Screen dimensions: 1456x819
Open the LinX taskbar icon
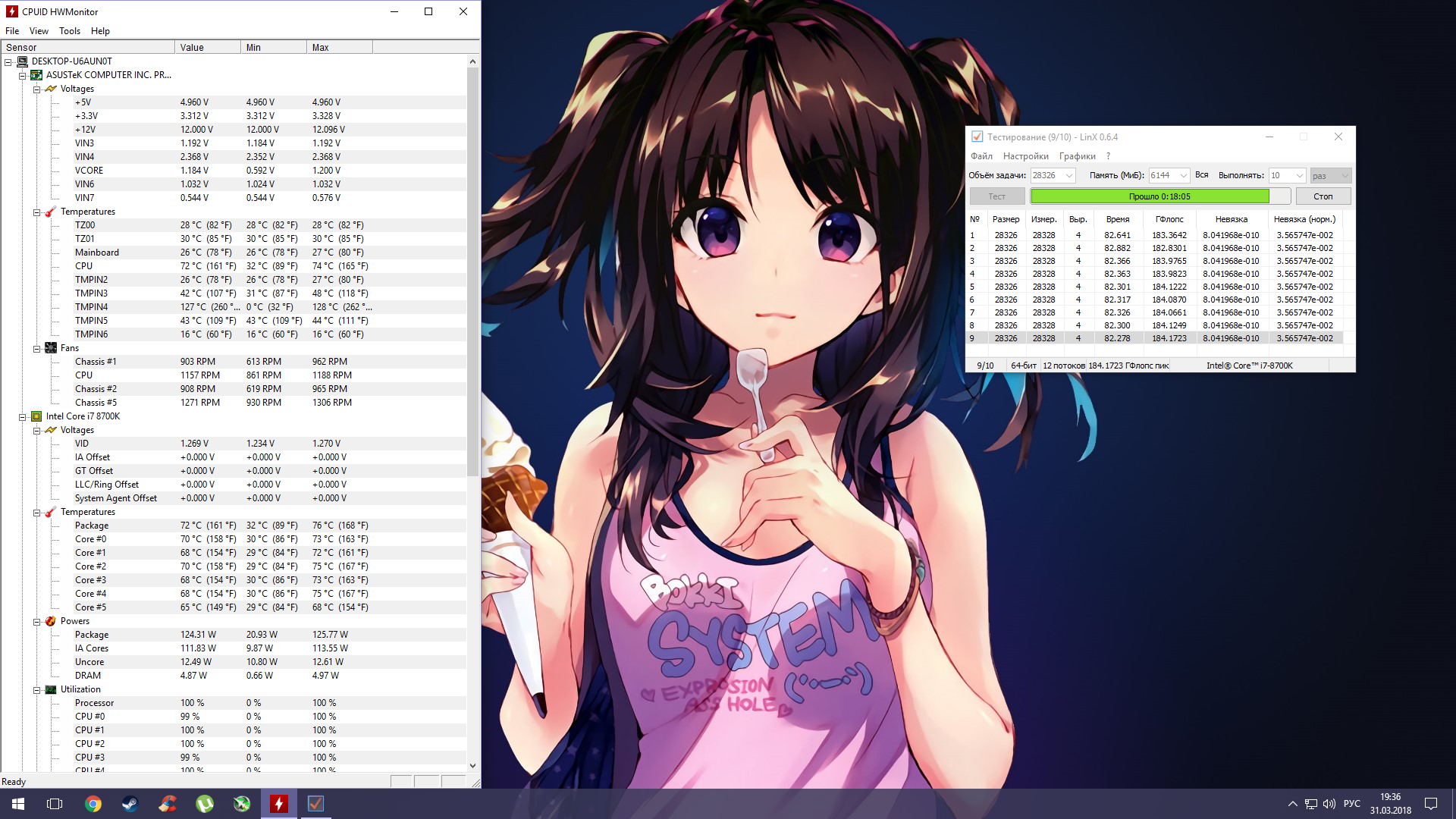315,804
